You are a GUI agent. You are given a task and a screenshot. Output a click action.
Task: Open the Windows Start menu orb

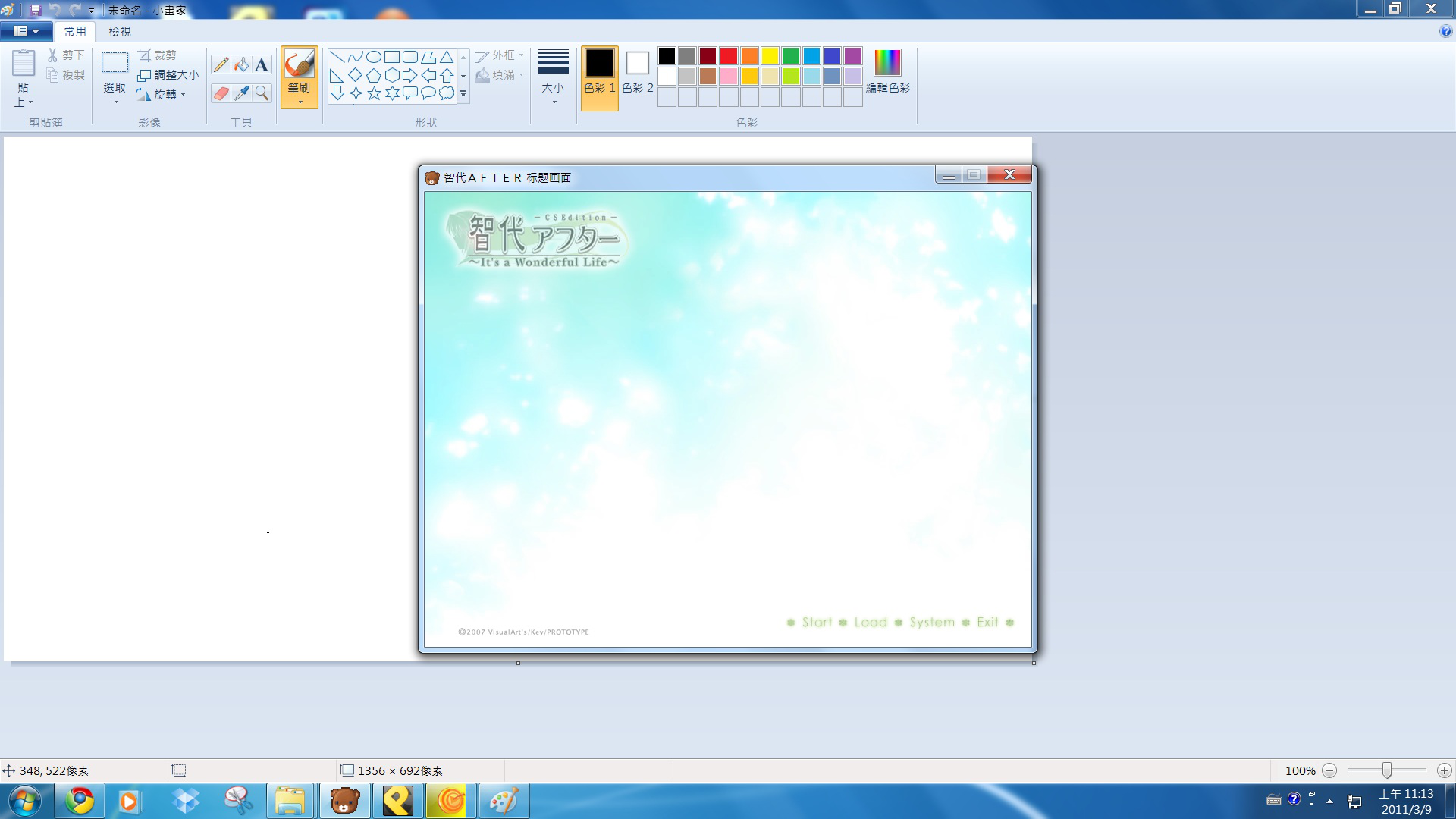24,801
